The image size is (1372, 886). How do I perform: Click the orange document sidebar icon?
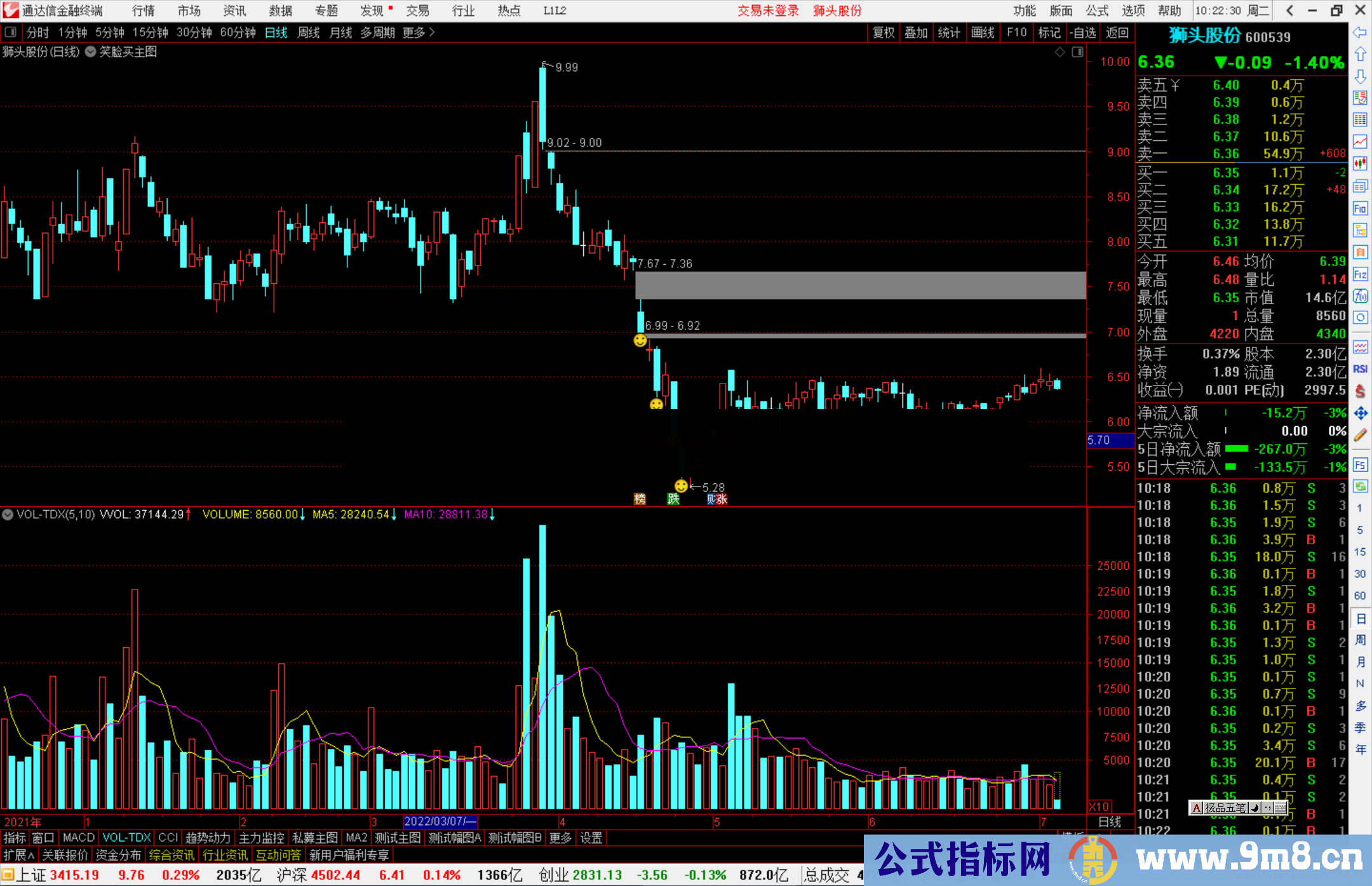click(x=1360, y=252)
